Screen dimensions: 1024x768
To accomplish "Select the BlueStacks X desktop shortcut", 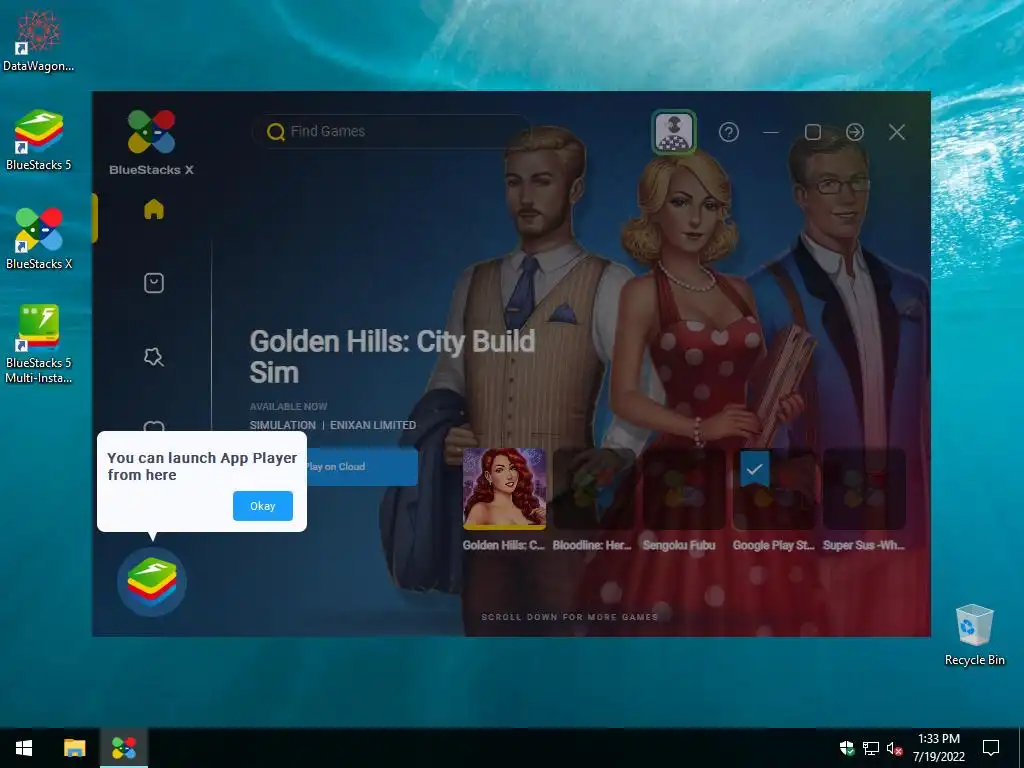I will tap(39, 239).
